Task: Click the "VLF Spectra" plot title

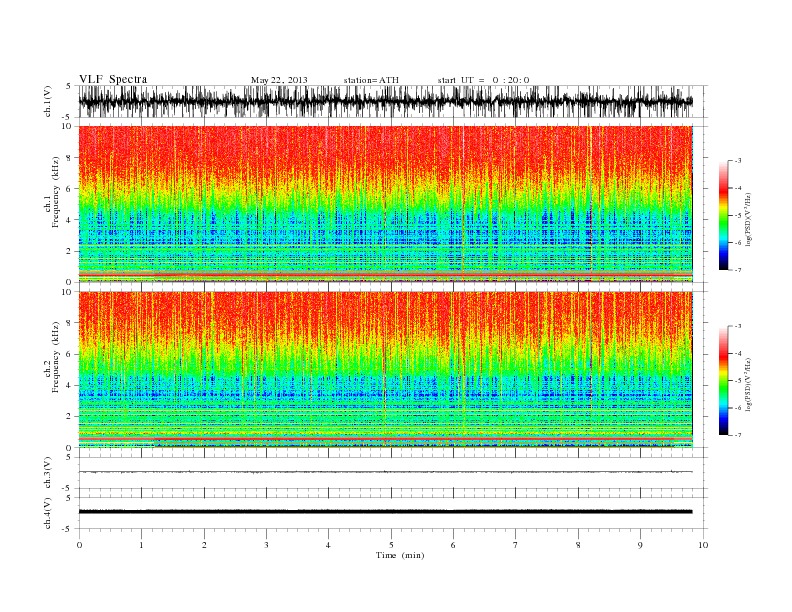Action: (113, 79)
